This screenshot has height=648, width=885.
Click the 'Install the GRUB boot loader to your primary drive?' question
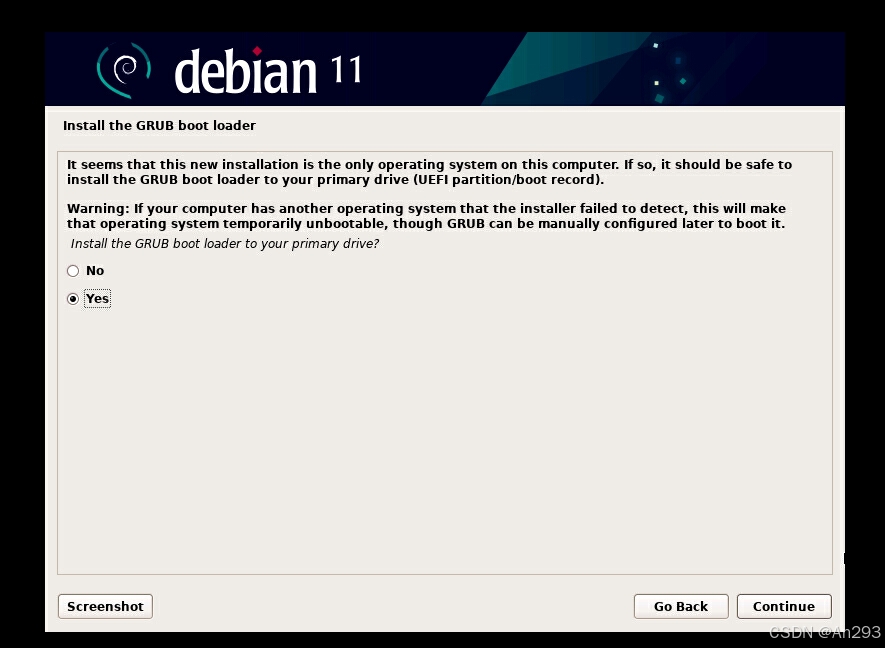(225, 244)
